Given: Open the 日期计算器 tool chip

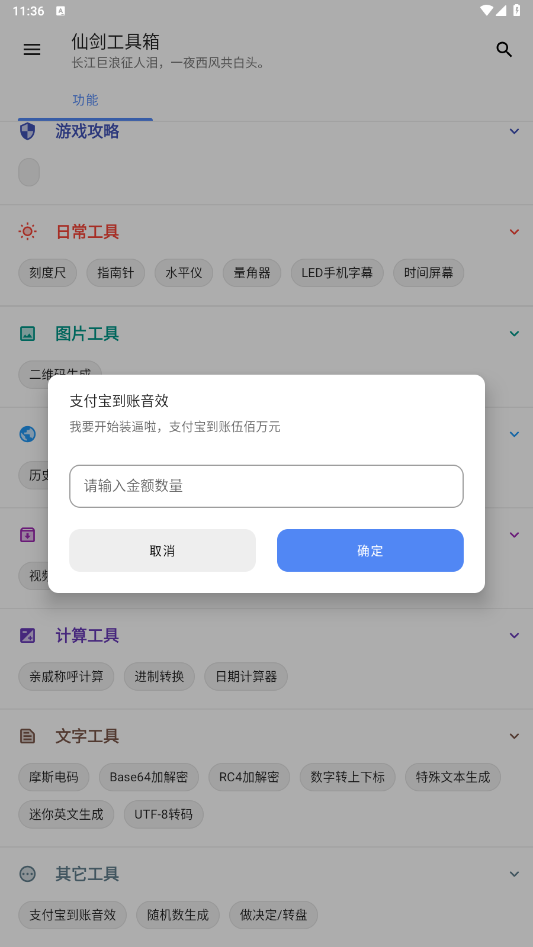Looking at the screenshot, I should point(246,676).
